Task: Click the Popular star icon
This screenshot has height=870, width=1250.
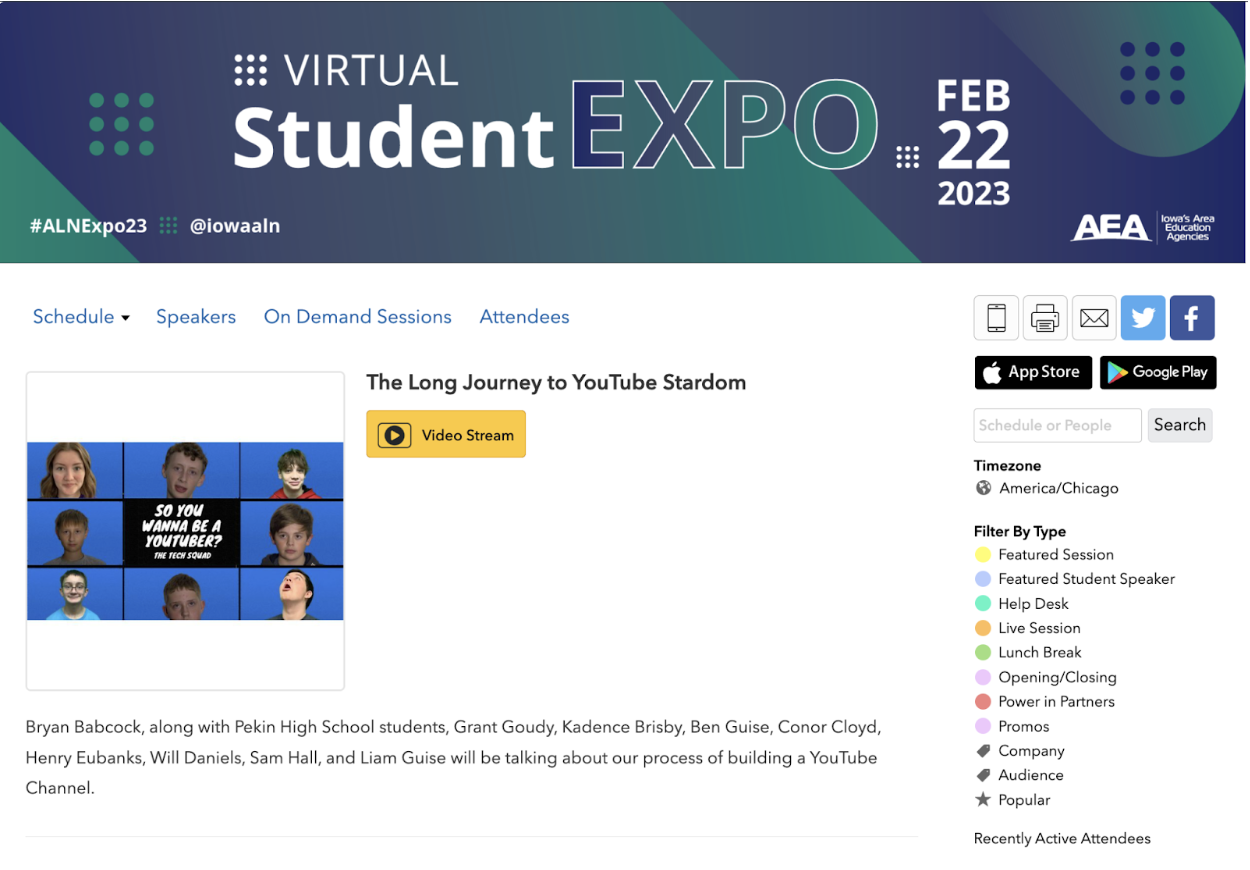Action: coord(983,799)
